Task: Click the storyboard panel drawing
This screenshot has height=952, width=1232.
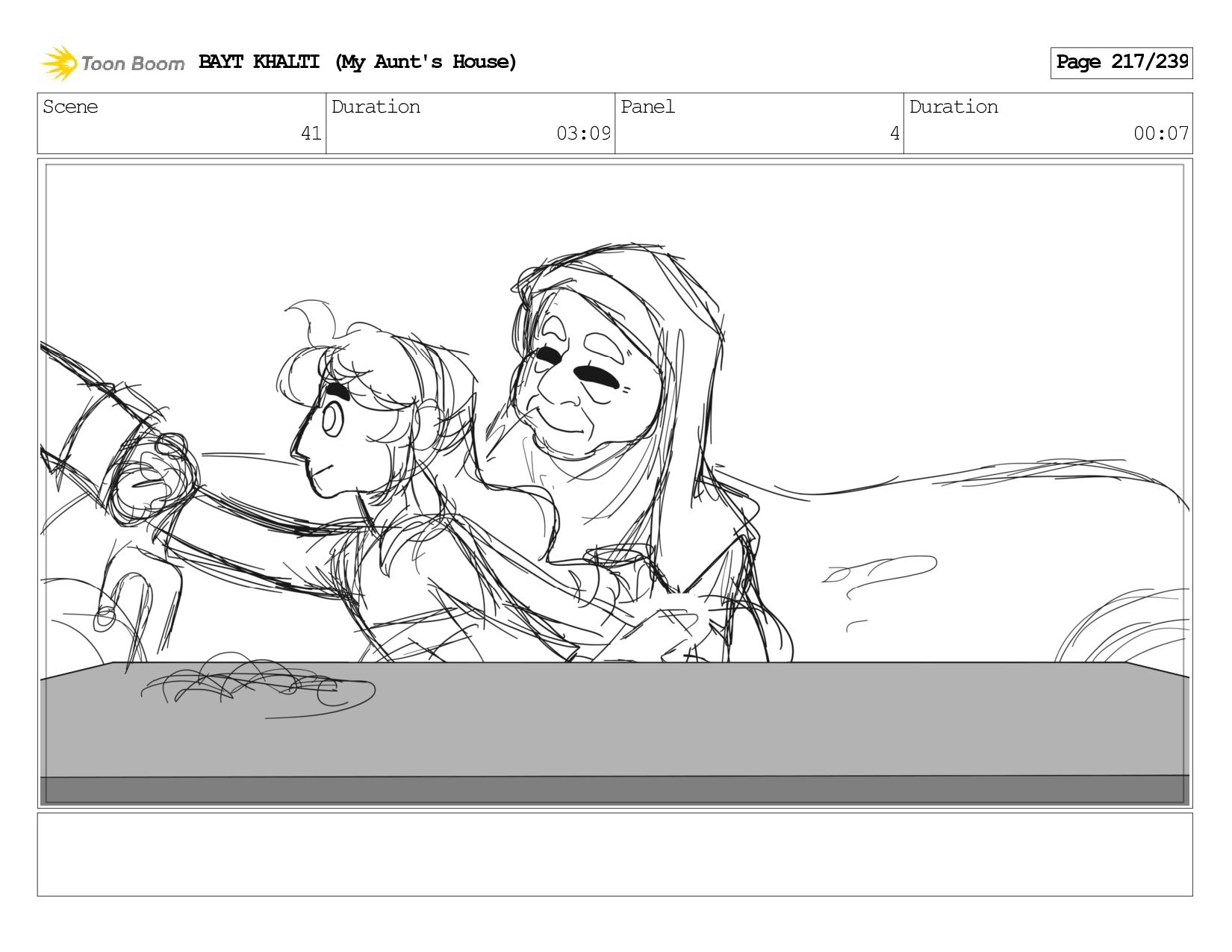Action: [x=615, y=483]
